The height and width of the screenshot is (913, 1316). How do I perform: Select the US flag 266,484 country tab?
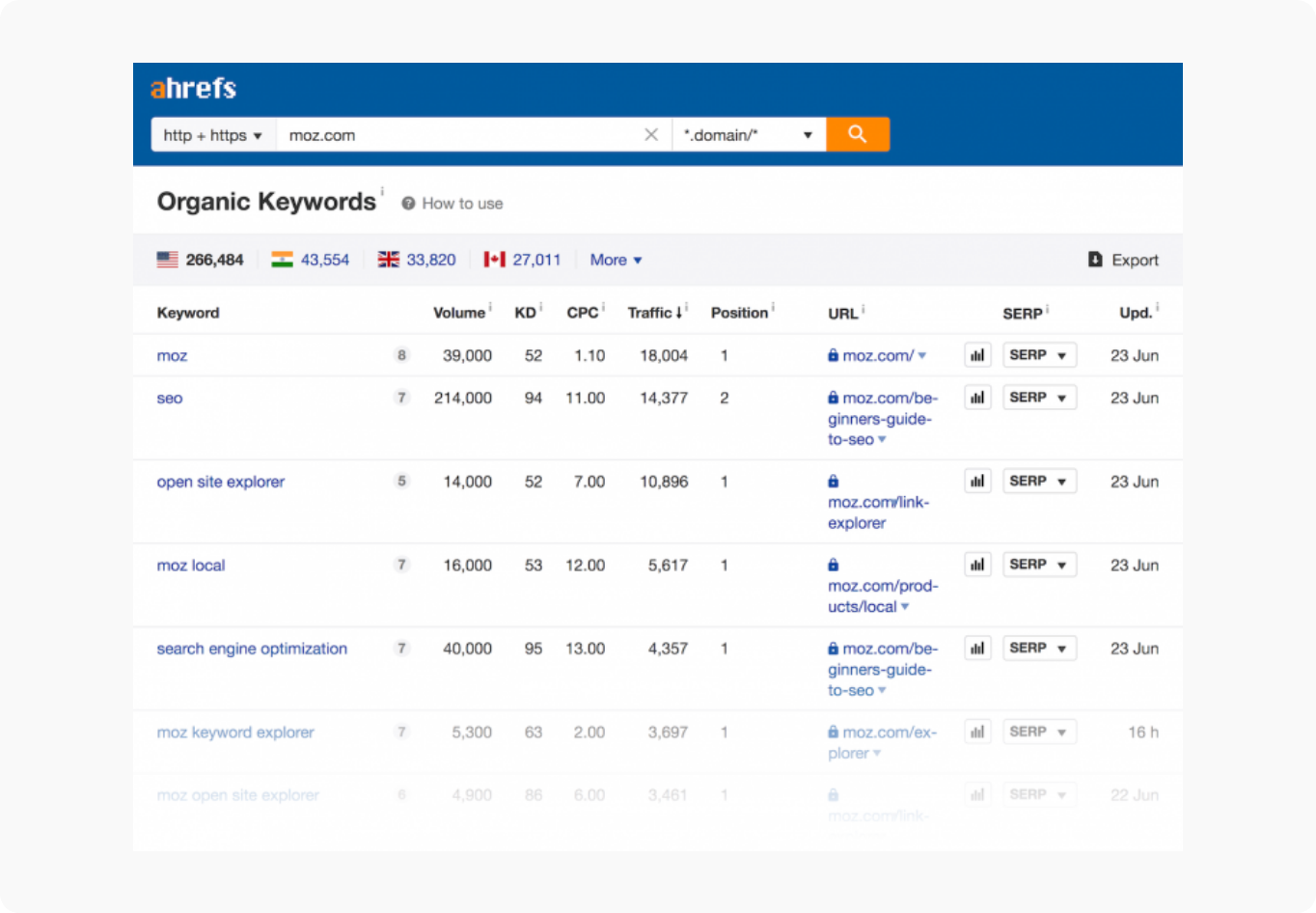coord(200,260)
